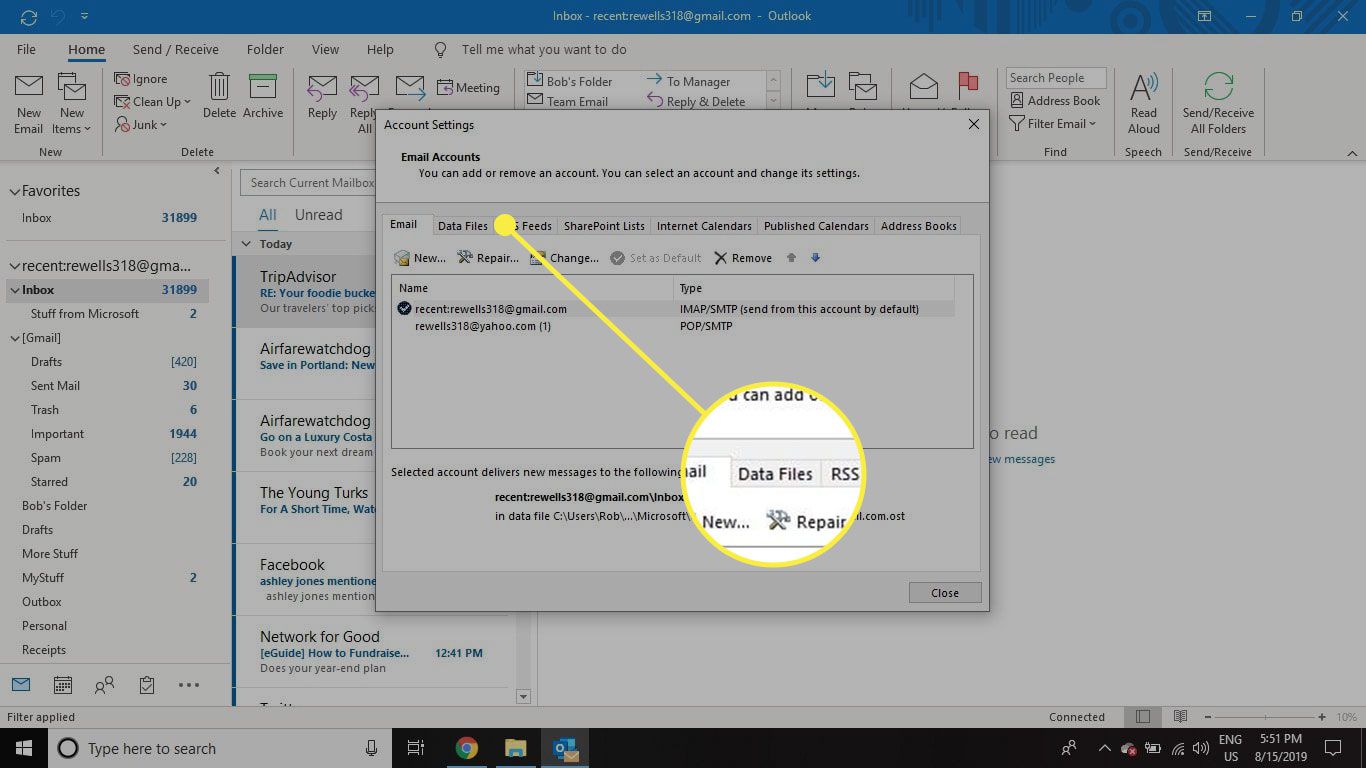The image size is (1366, 768).
Task: Click the Search Current Mailbox field
Action: pos(308,182)
